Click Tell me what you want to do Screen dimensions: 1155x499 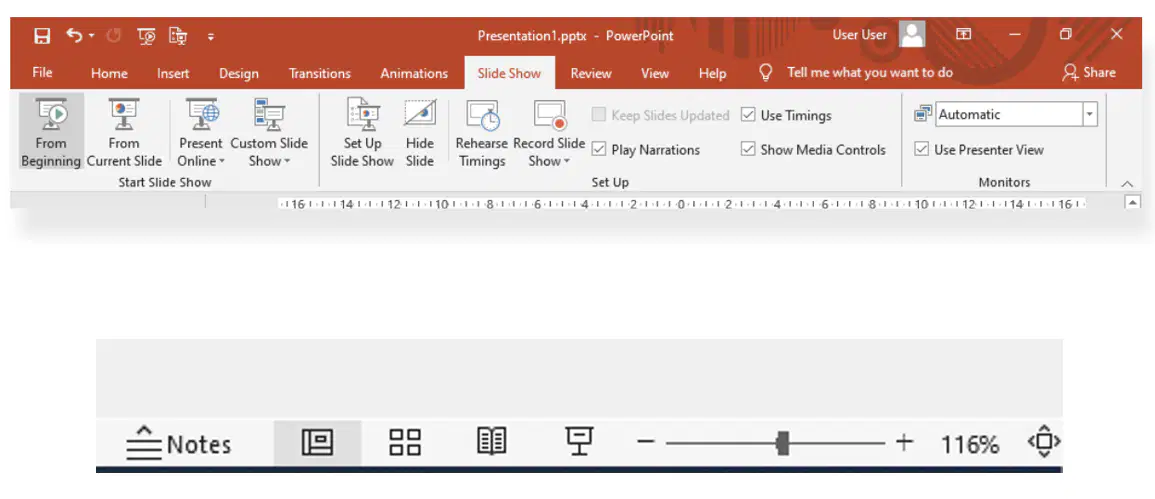870,72
